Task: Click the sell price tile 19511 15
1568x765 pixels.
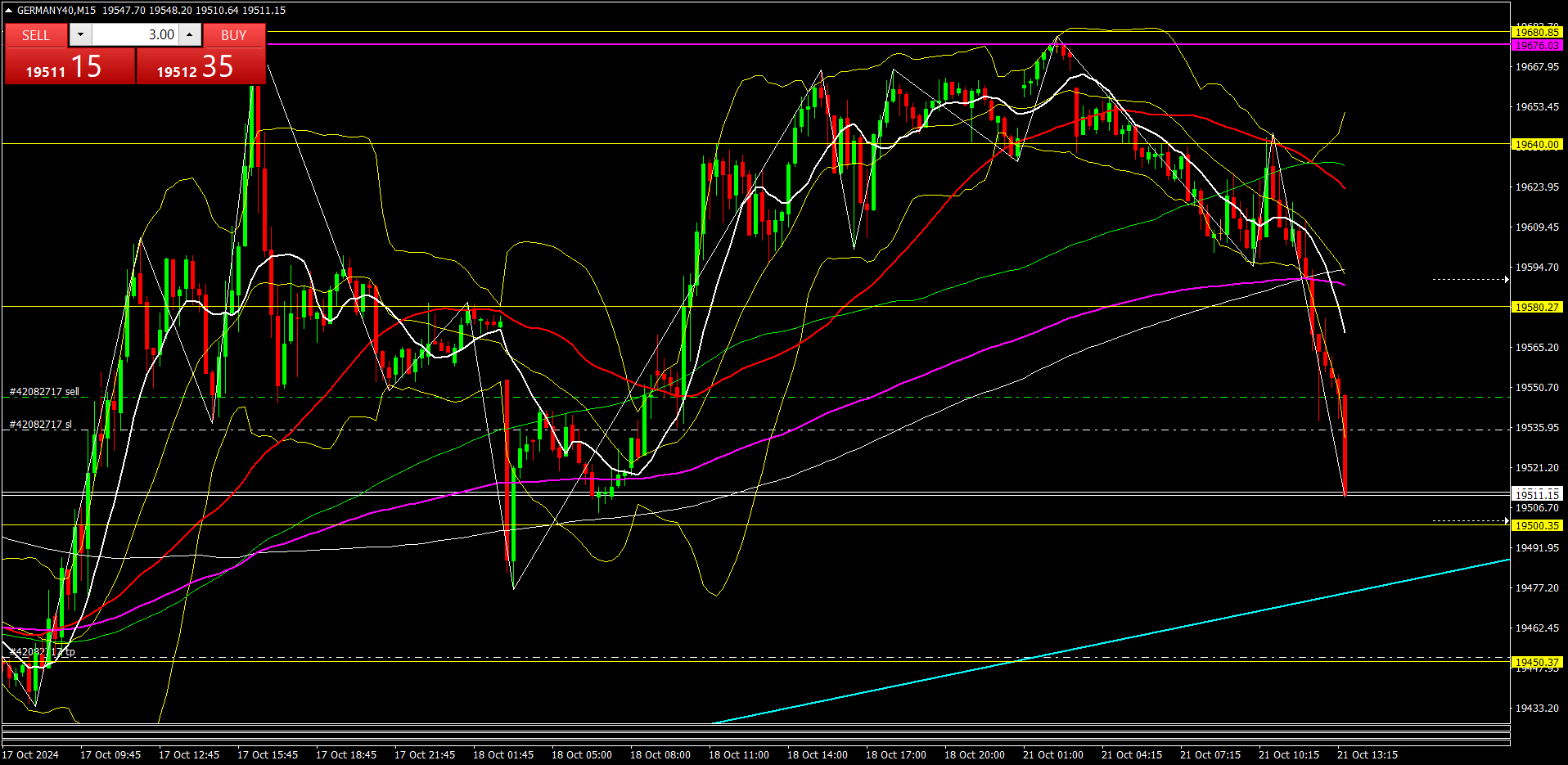Action: [x=70, y=66]
